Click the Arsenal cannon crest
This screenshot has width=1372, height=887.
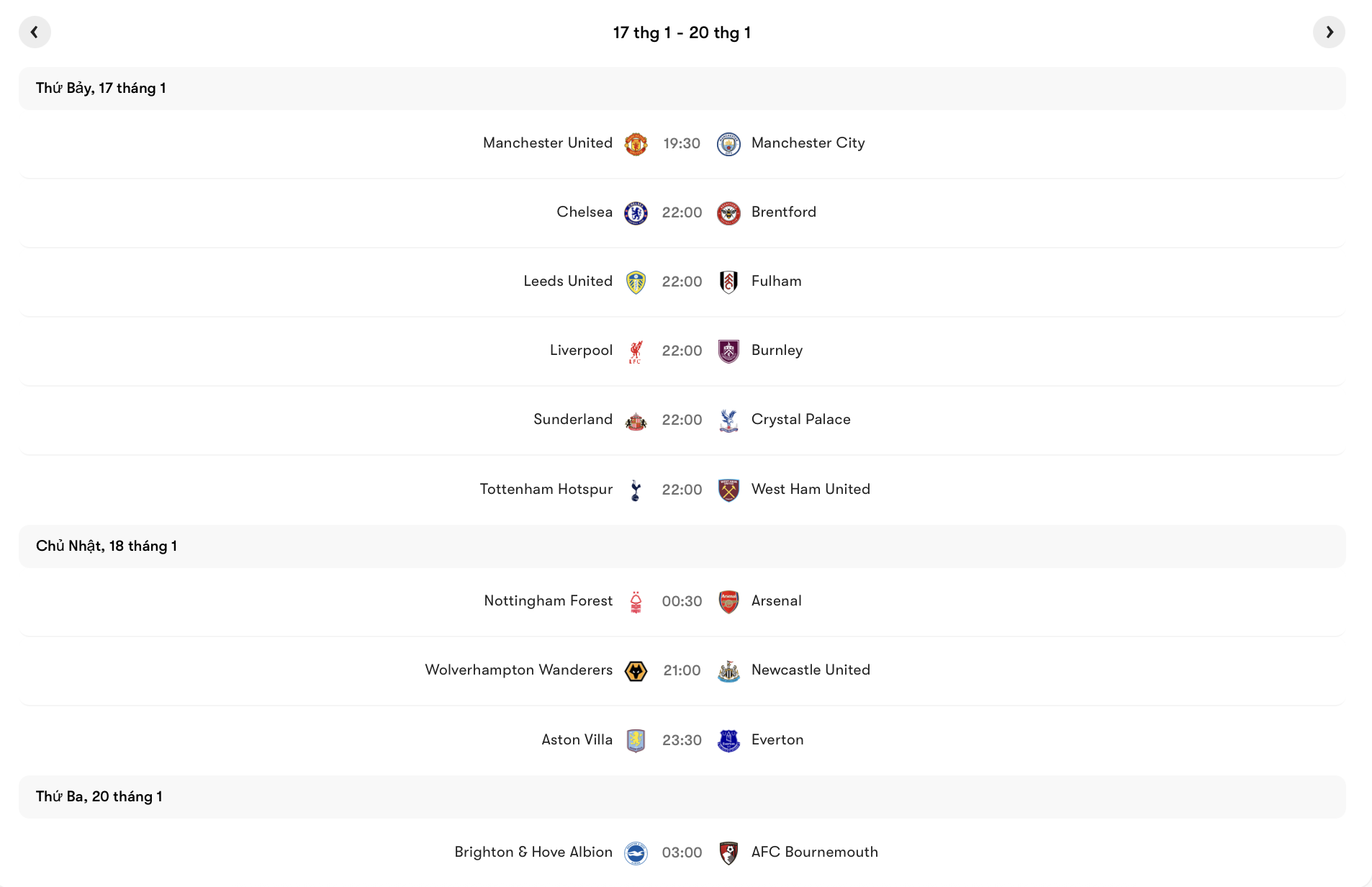[x=728, y=601]
